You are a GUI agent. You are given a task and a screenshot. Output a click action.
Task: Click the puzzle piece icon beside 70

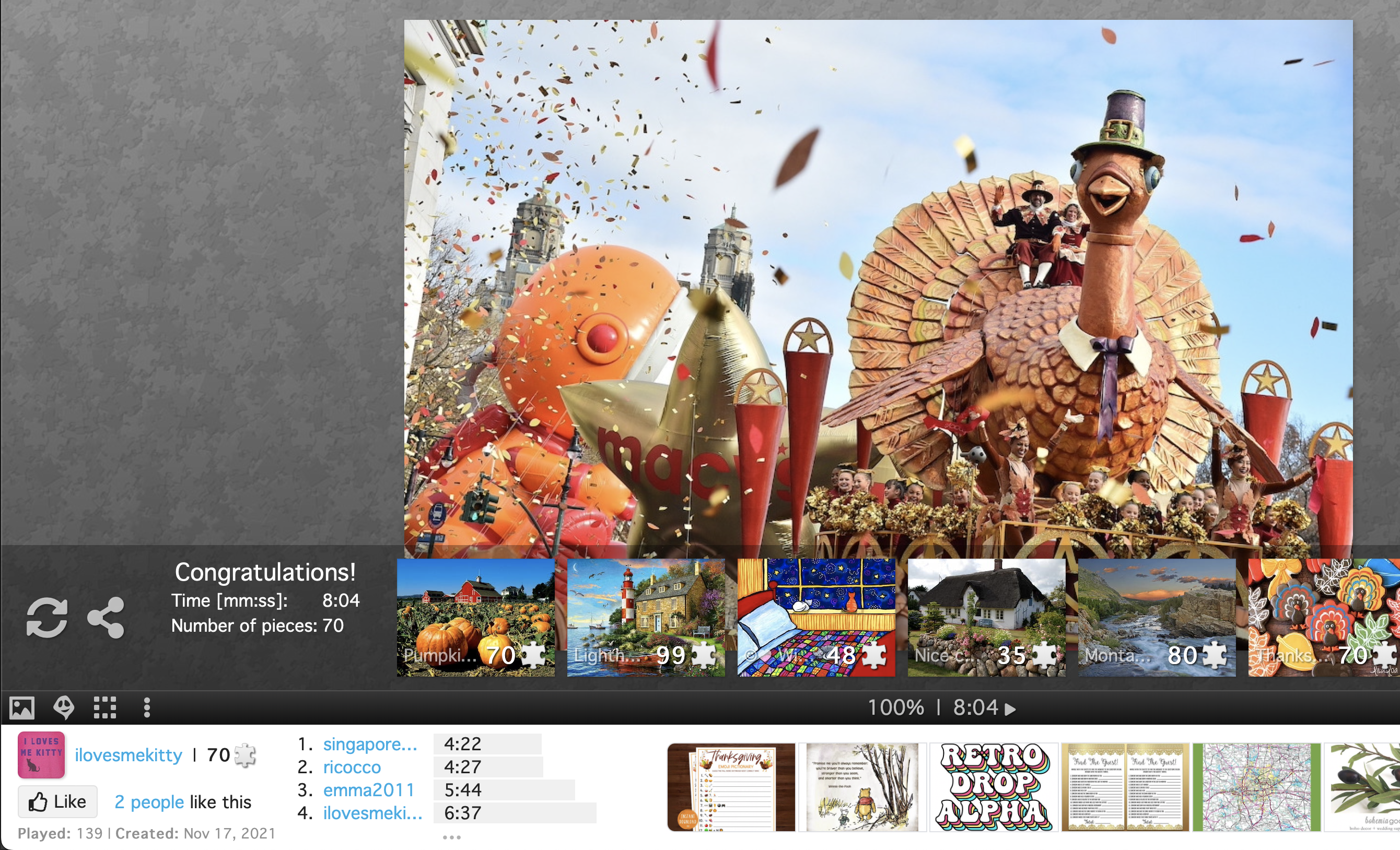pyautogui.click(x=246, y=754)
